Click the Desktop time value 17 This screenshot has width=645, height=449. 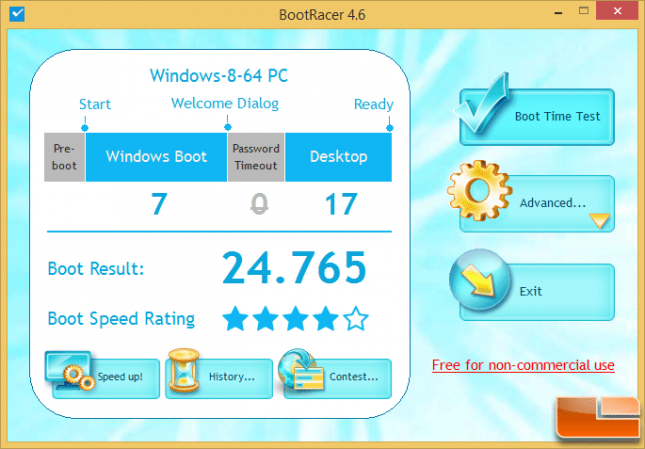[341, 204]
